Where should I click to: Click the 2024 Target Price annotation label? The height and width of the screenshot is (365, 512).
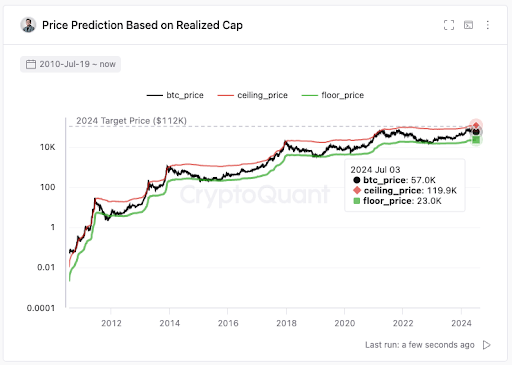click(131, 121)
